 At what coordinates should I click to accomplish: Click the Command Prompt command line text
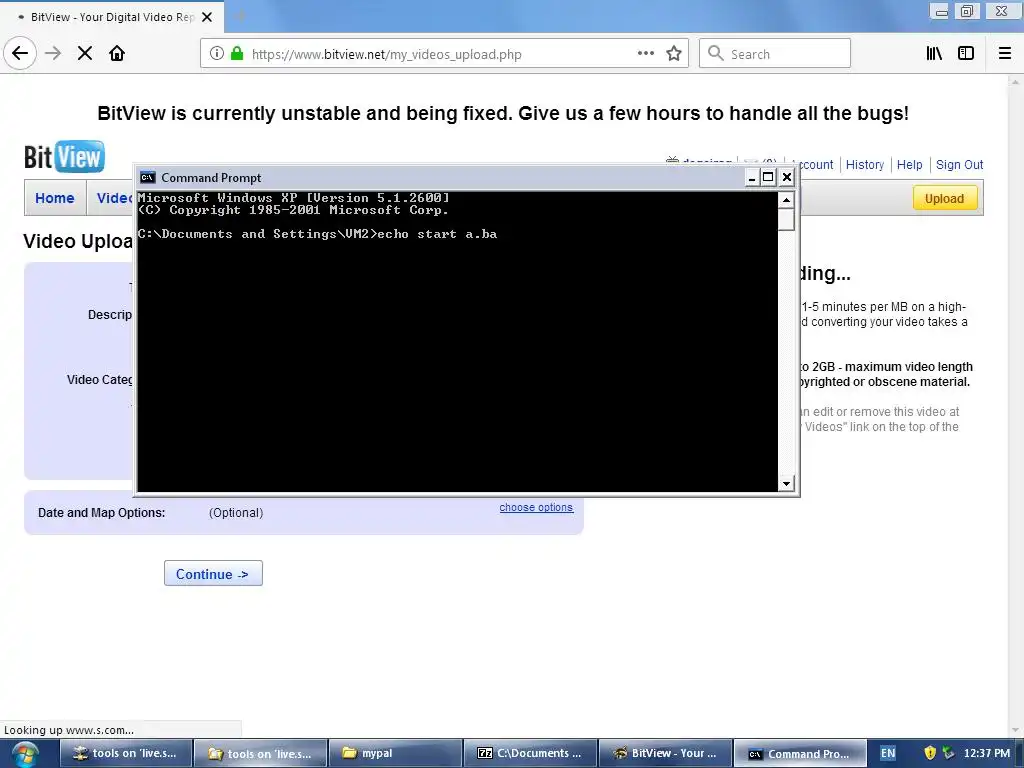point(317,234)
